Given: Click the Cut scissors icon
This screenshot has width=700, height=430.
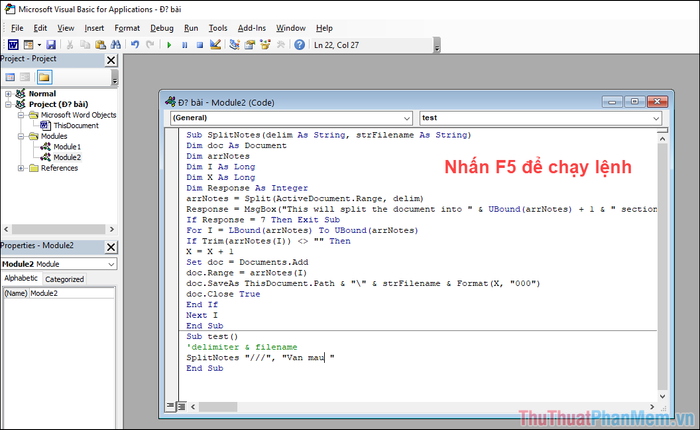Looking at the screenshot, I should pos(70,45).
